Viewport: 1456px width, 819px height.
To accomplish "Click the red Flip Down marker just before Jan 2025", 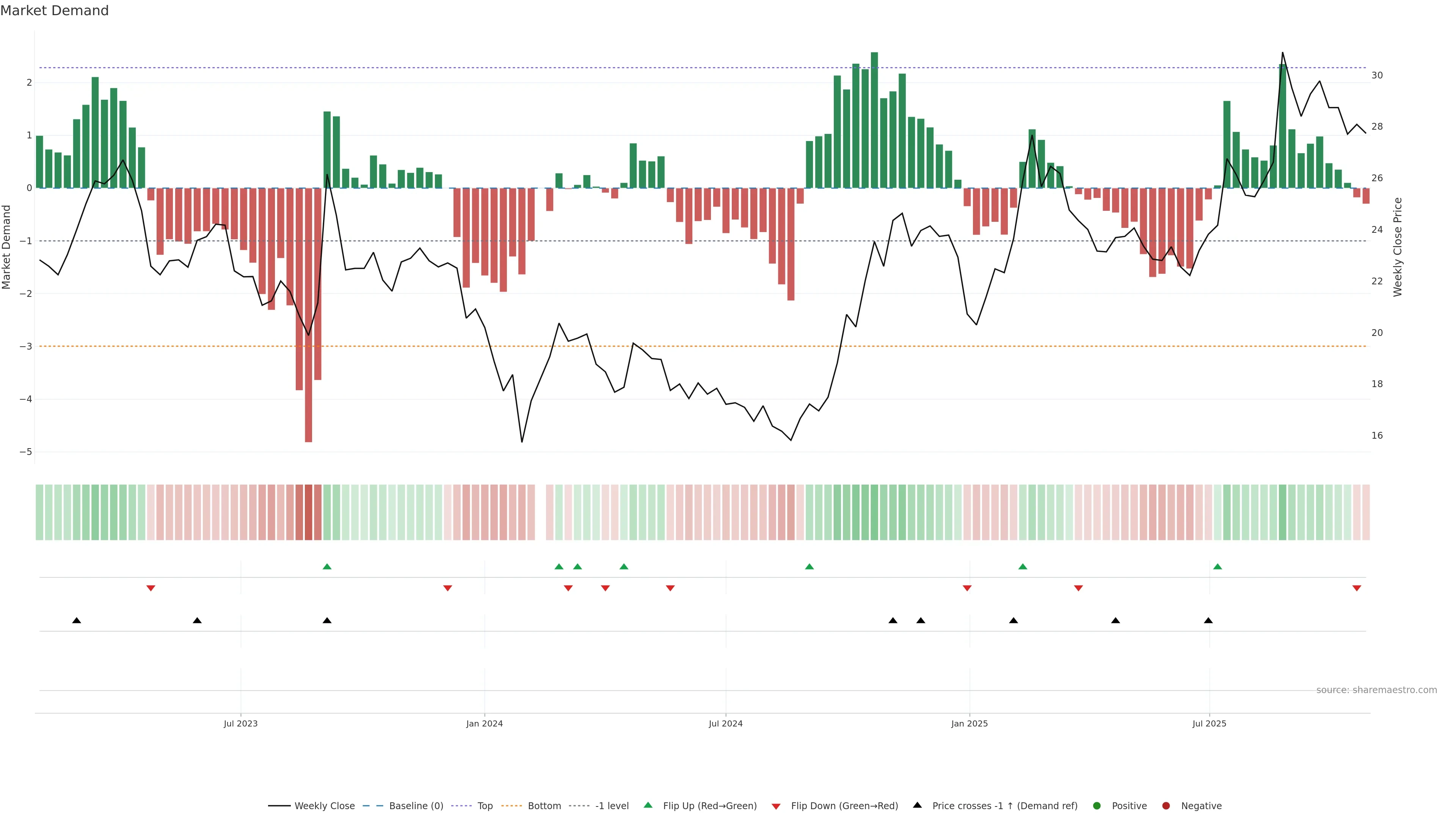I will [x=967, y=588].
